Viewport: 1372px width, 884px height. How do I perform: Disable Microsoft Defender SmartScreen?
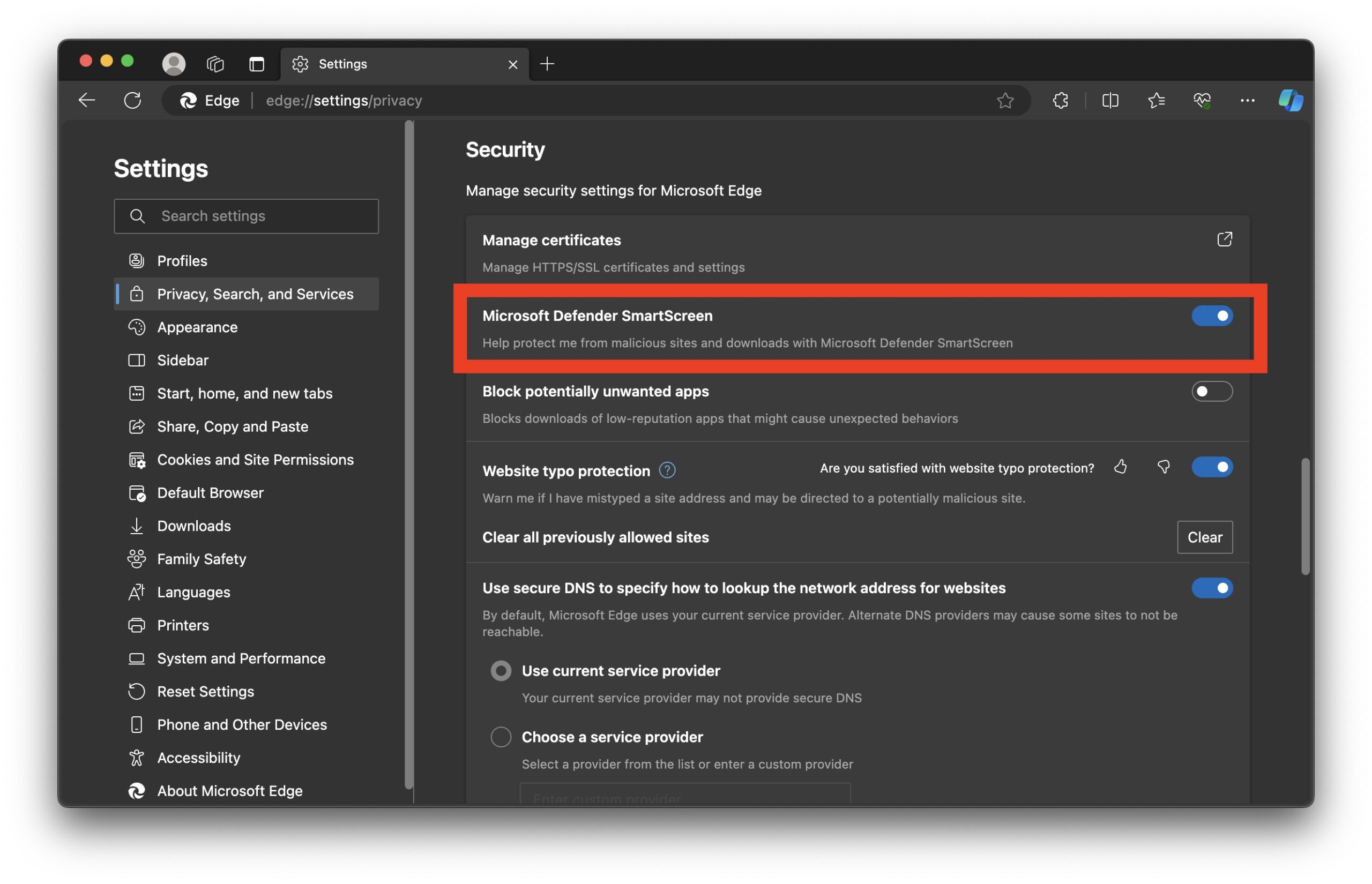coord(1212,316)
